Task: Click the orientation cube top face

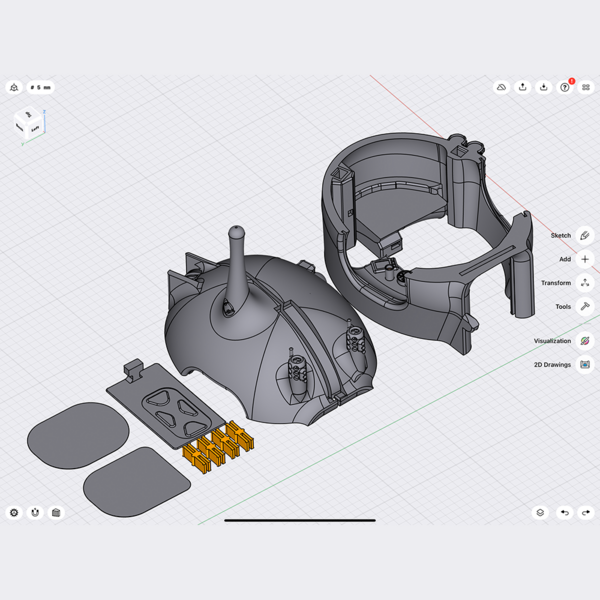Action: (28, 114)
